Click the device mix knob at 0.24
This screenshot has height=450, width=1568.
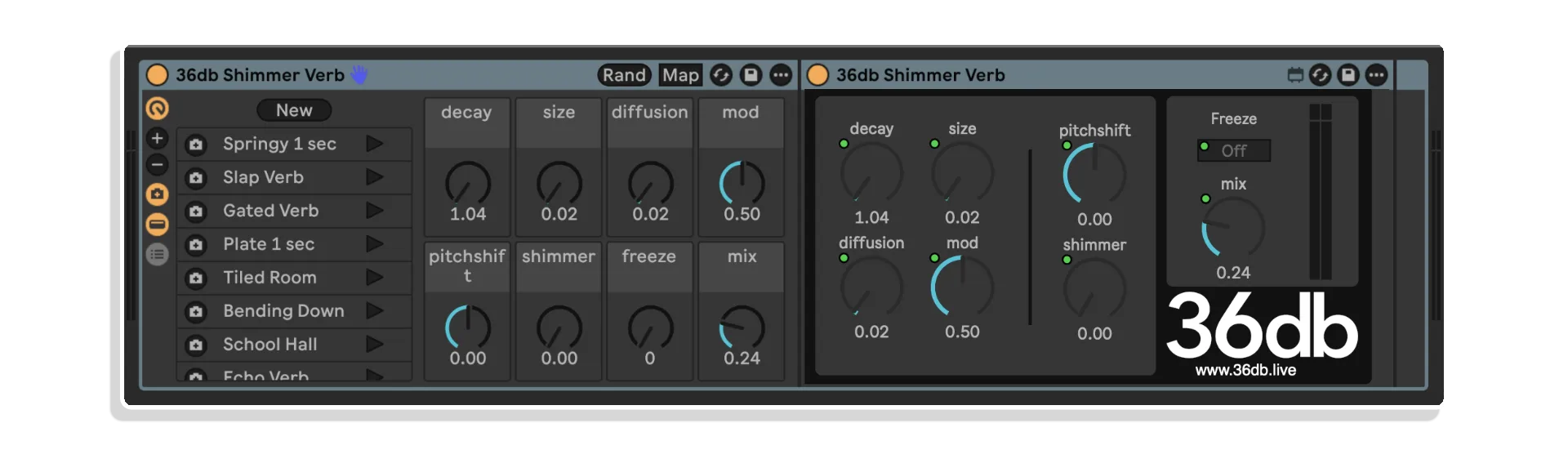(x=1233, y=229)
